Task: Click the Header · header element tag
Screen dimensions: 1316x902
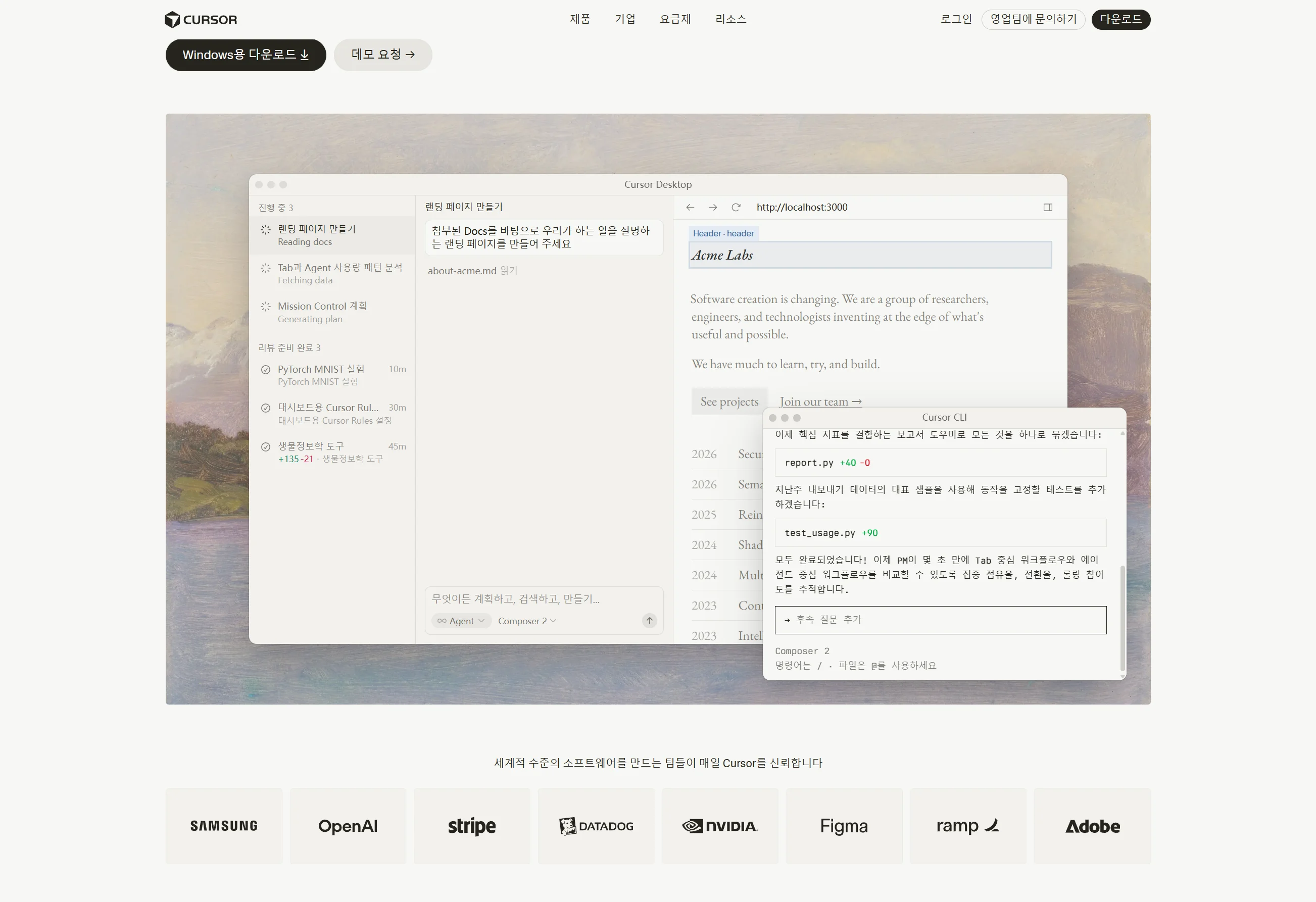Action: [x=723, y=233]
